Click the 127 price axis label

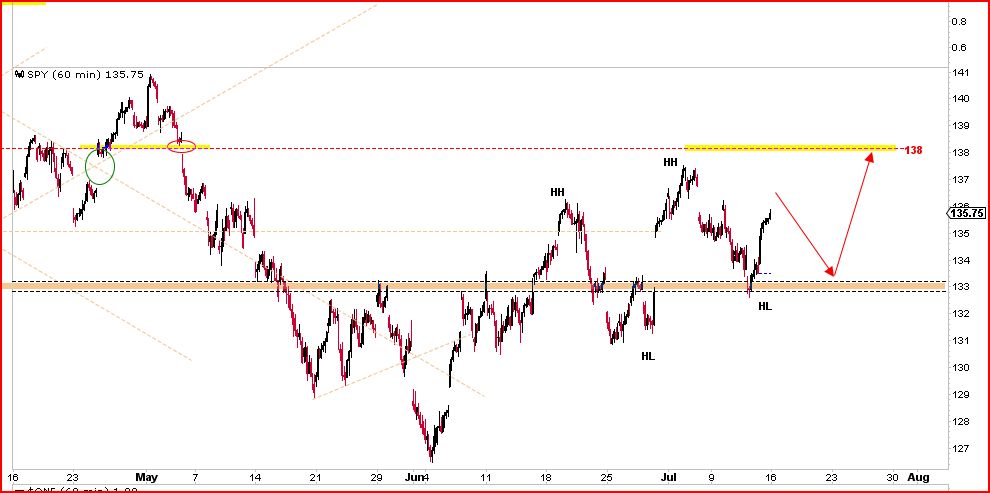point(961,449)
